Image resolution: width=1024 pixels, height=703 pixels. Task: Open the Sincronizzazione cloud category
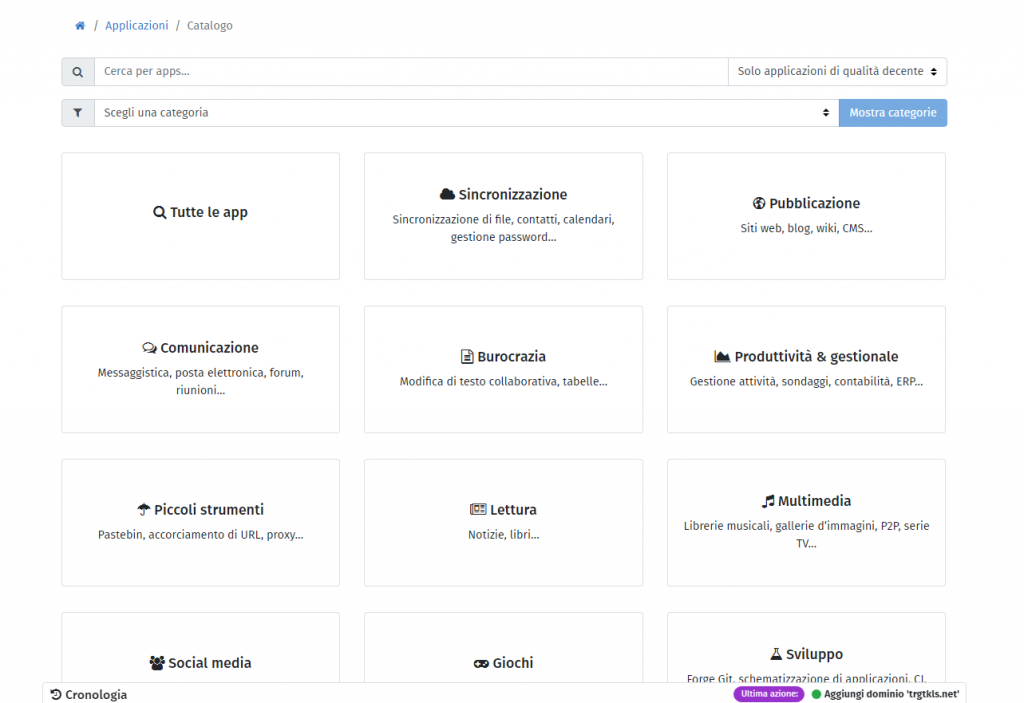[x=503, y=216]
